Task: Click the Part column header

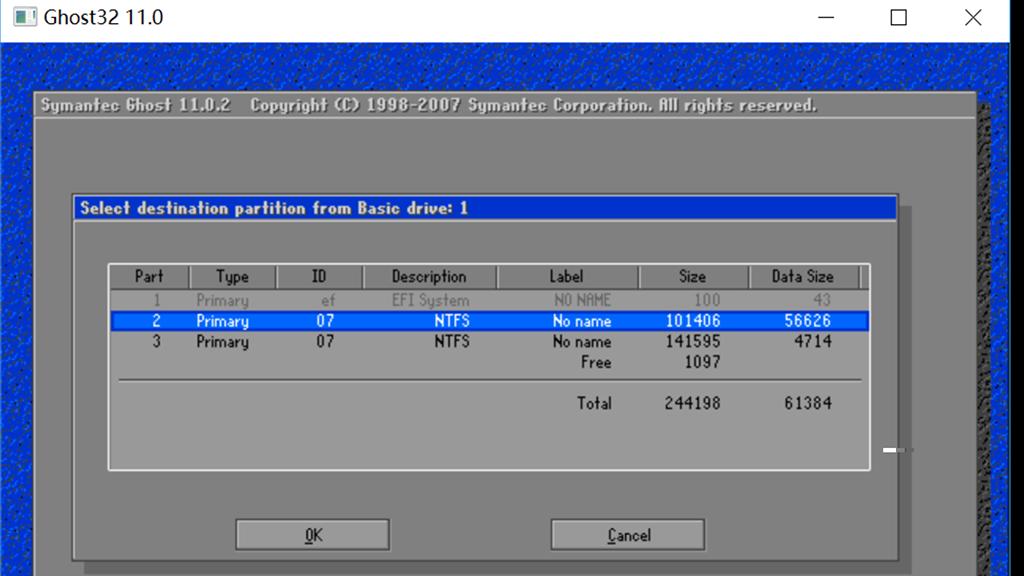Action: (x=148, y=276)
